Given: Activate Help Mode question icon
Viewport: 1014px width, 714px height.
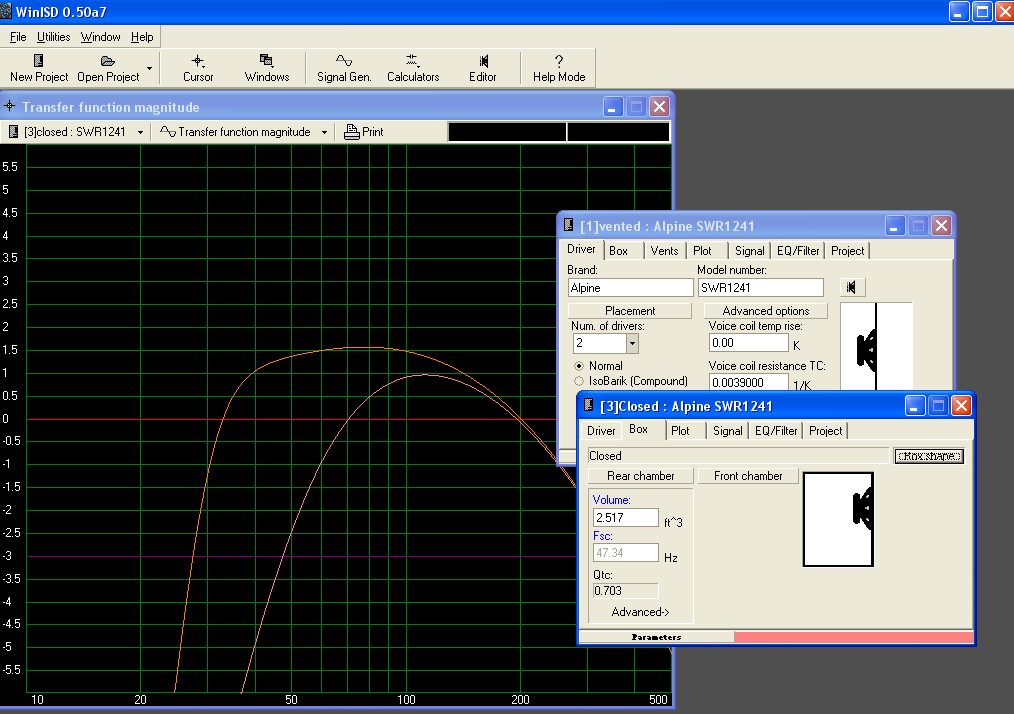Looking at the screenshot, I should click(x=559, y=61).
